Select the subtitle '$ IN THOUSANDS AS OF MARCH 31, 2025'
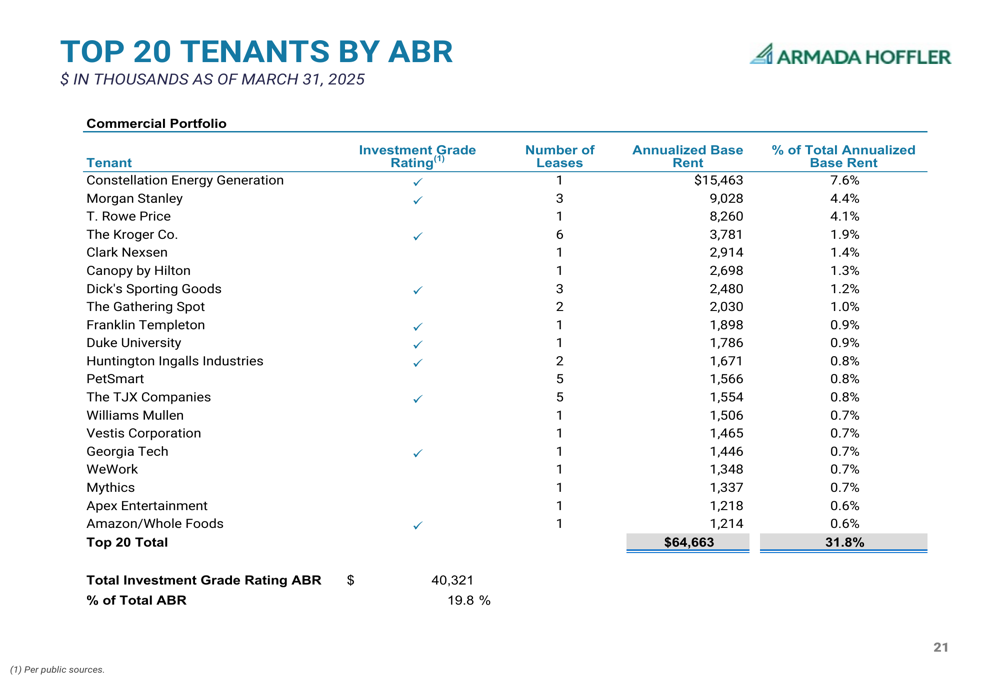The image size is (1000, 685). click(x=212, y=80)
